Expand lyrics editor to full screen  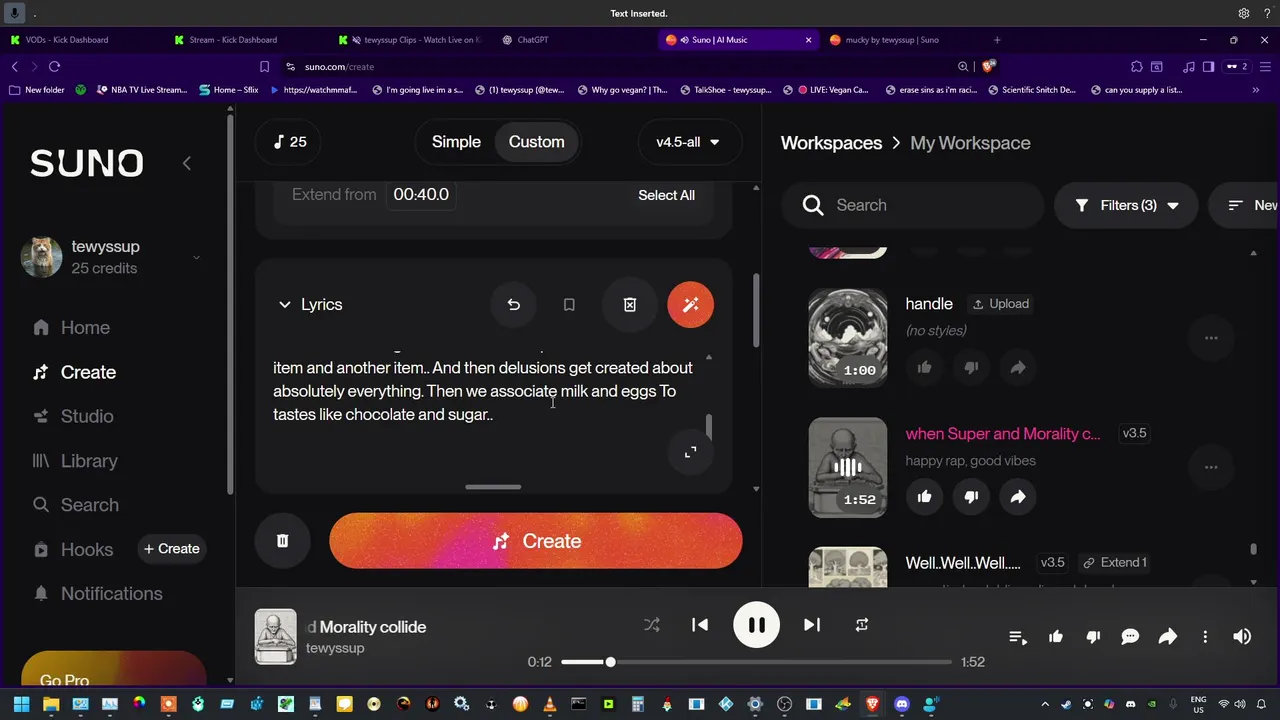pos(690,452)
